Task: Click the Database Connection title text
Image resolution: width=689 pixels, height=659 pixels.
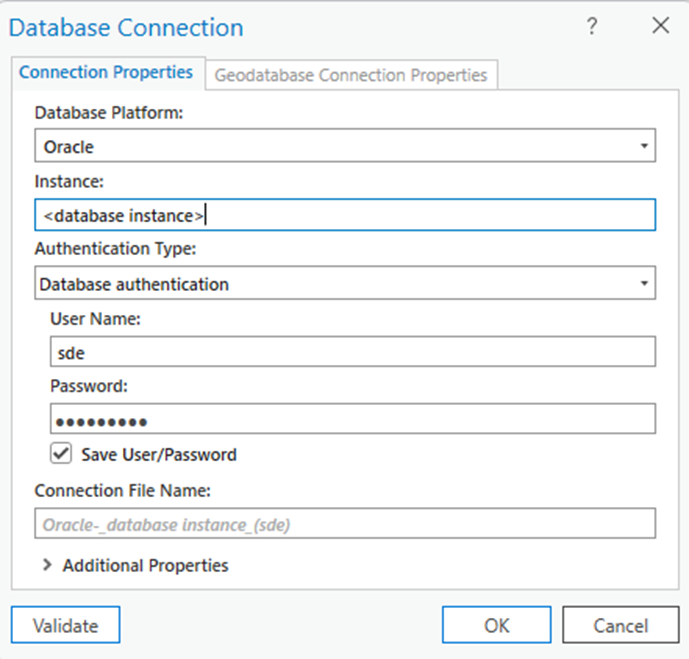Action: tap(126, 28)
